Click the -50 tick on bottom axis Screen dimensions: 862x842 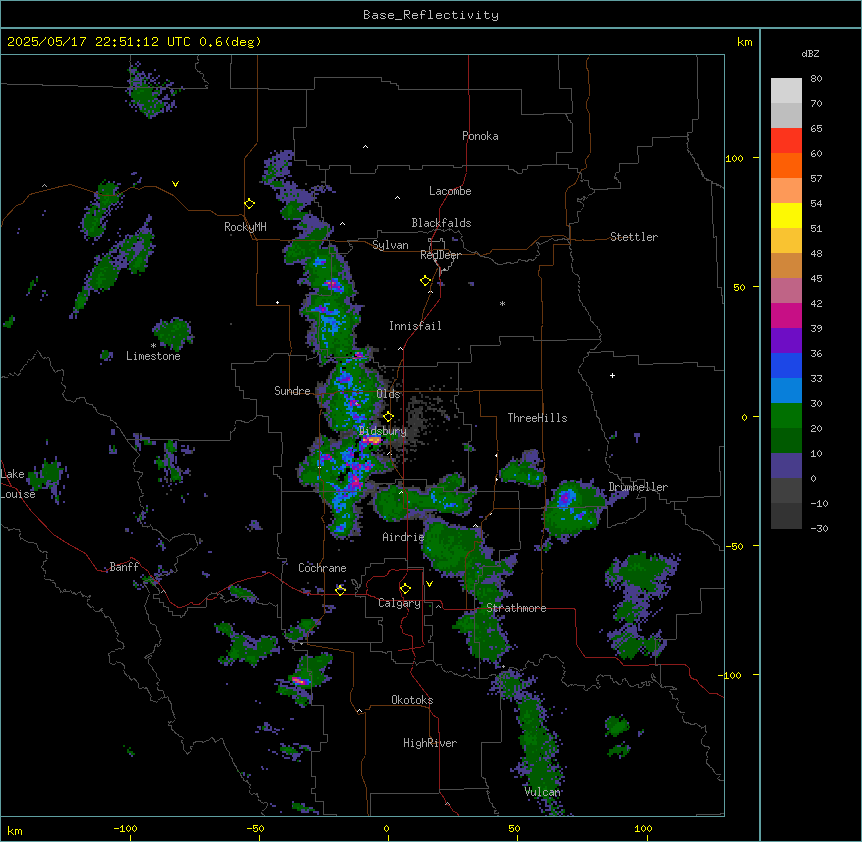255,828
